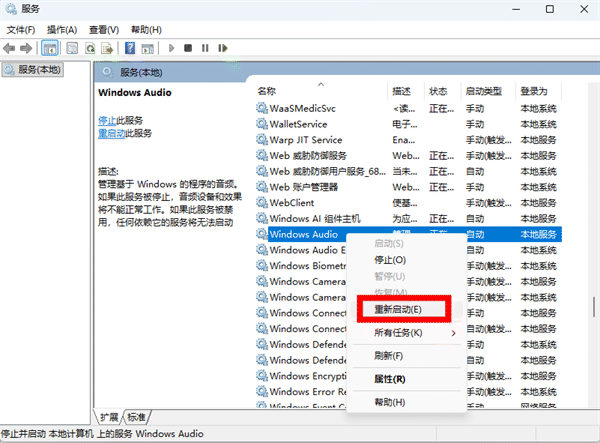
Task: Maximize the 服务 window
Action: (549, 9)
